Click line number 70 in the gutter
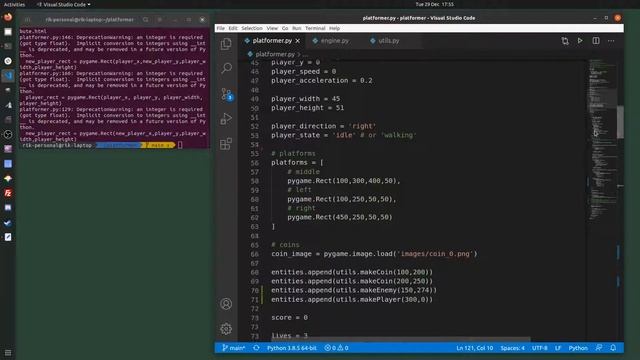 [255, 290]
